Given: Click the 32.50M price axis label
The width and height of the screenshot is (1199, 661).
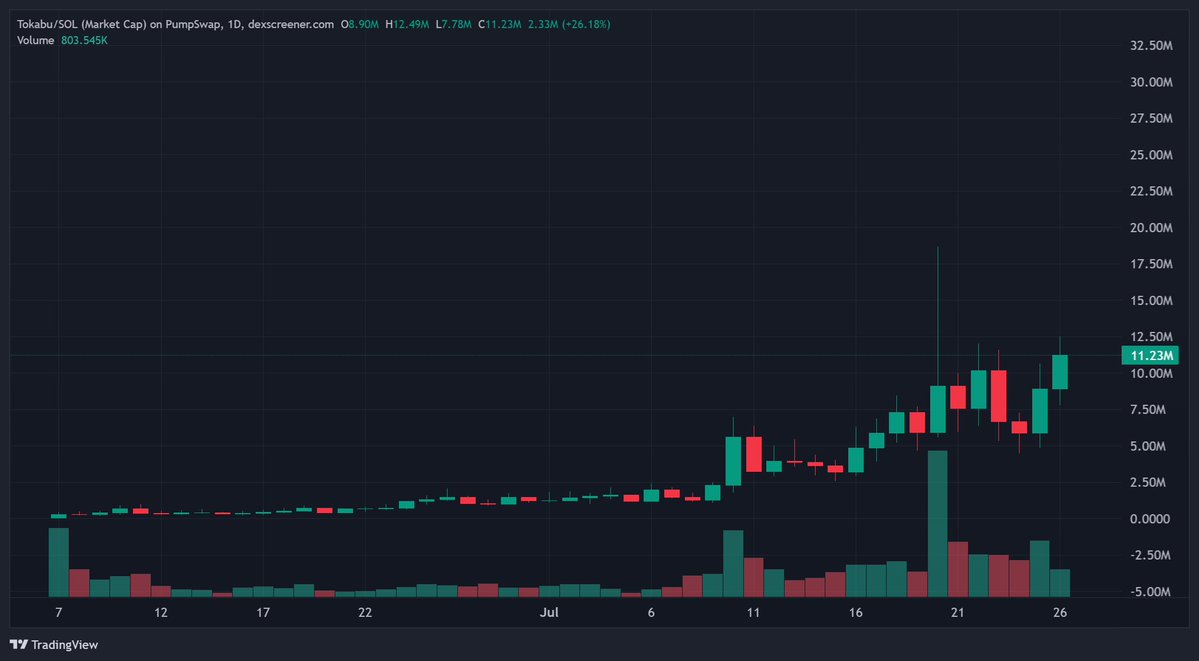Looking at the screenshot, I should 1151,46.
